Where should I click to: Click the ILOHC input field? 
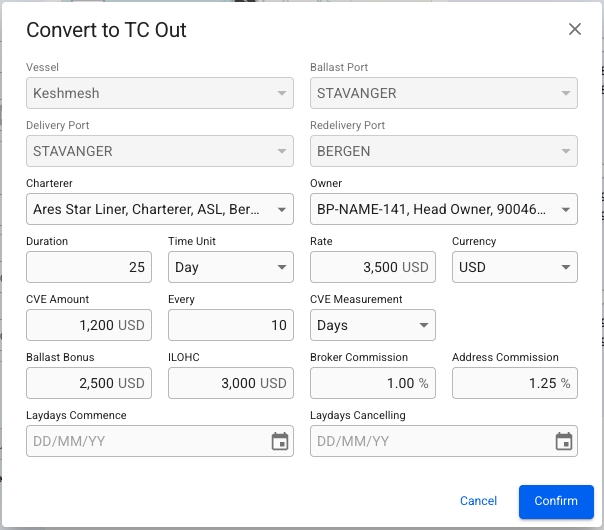230,383
